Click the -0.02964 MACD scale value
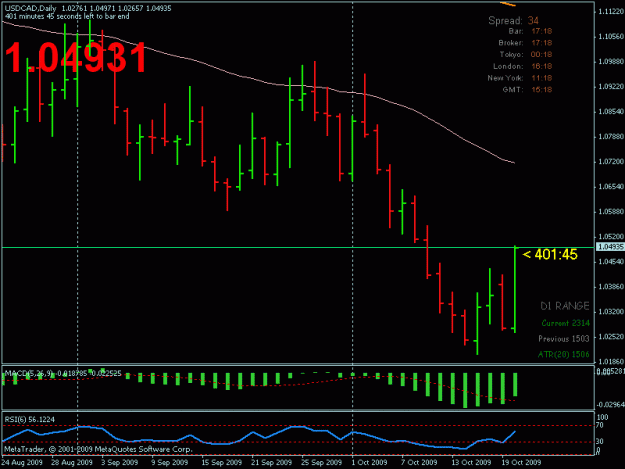The height and width of the screenshot is (469, 625). pos(611,405)
